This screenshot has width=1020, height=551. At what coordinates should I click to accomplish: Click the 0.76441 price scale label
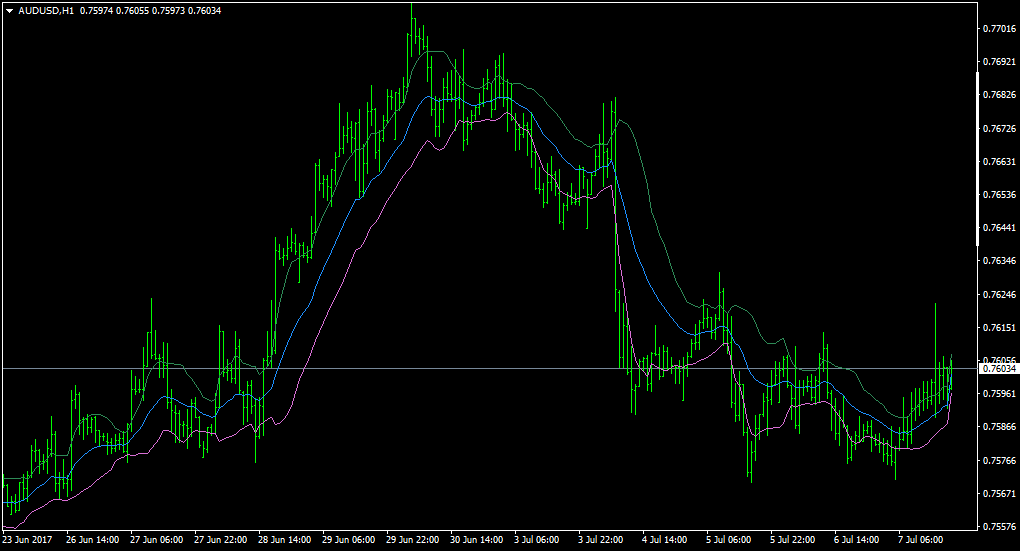[x=999, y=228]
